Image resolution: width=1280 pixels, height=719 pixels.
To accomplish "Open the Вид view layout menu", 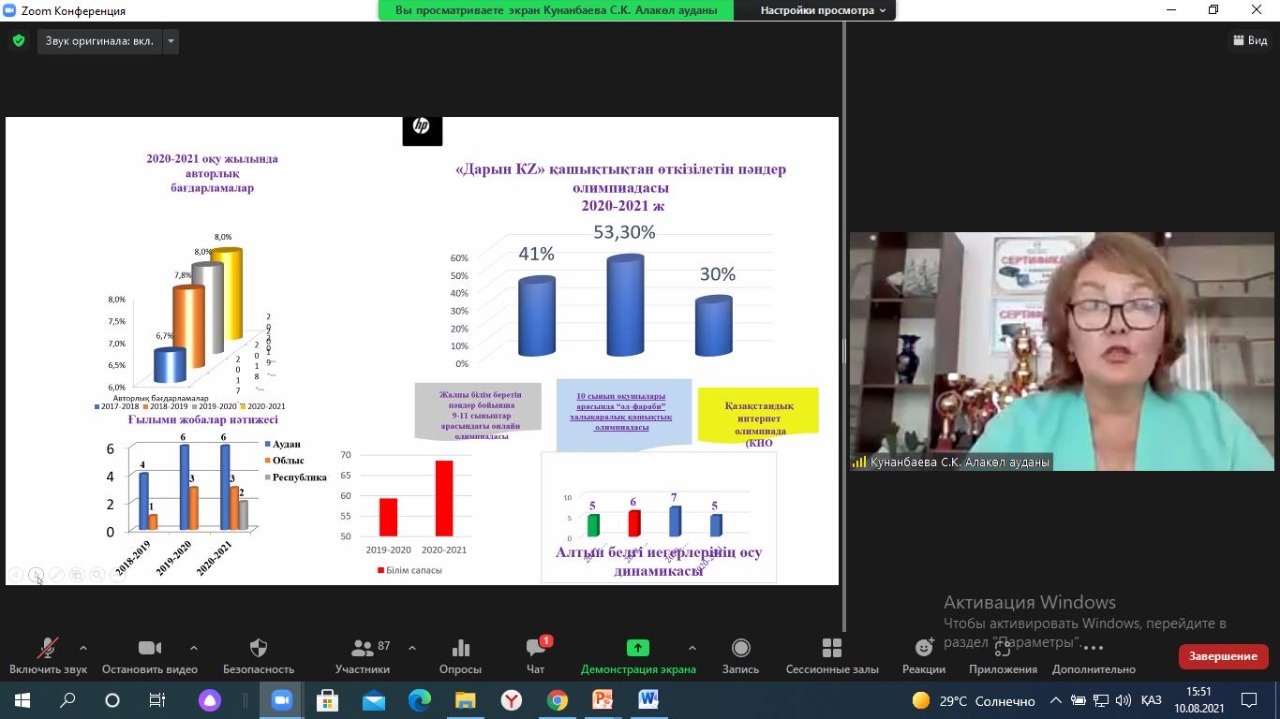I will 1249,41.
